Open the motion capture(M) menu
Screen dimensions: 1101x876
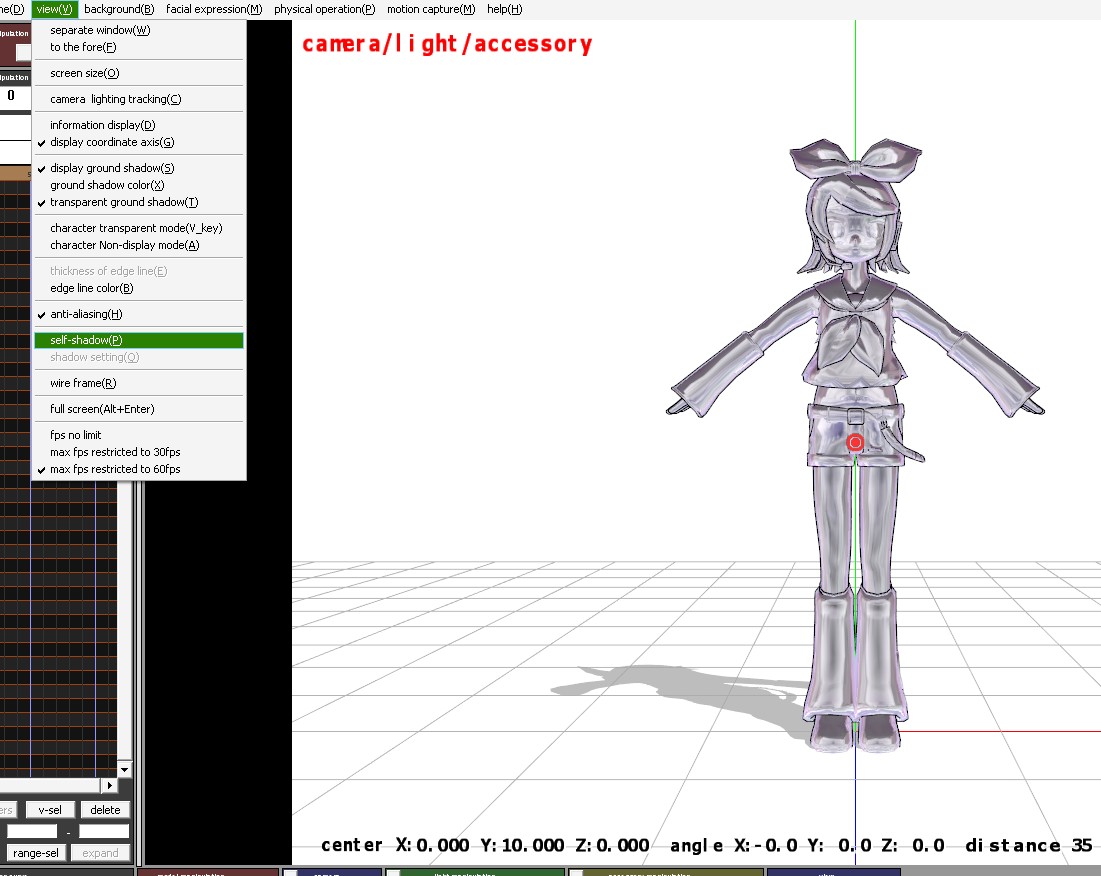pos(431,9)
